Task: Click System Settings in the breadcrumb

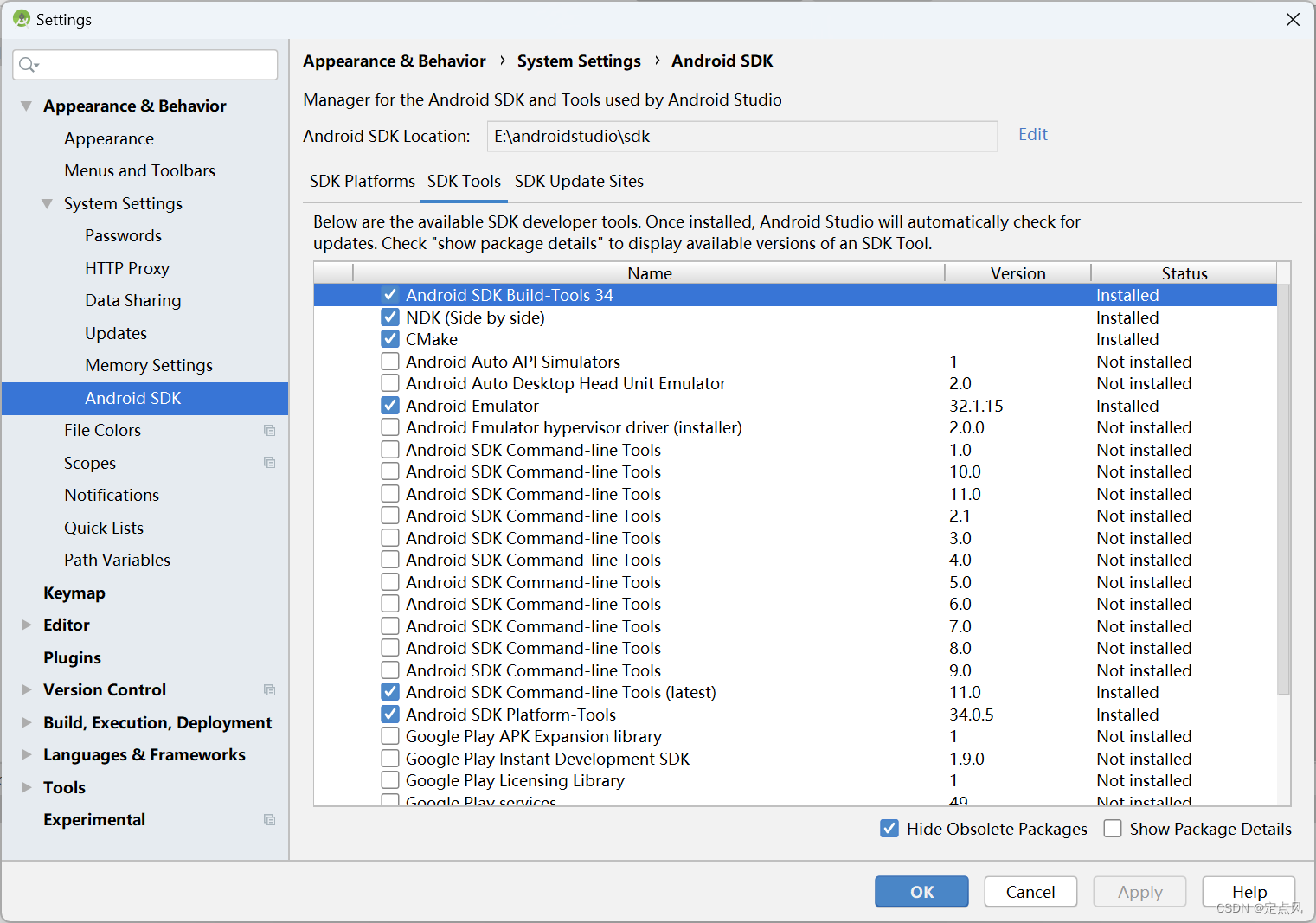Action: [579, 61]
